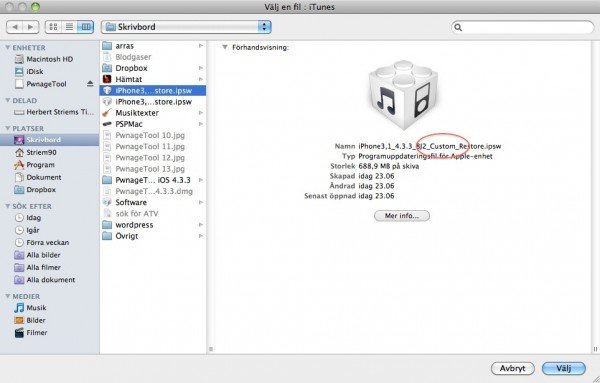600x383 pixels.
Task: Open the Hämtat folder
Action: coord(153,79)
